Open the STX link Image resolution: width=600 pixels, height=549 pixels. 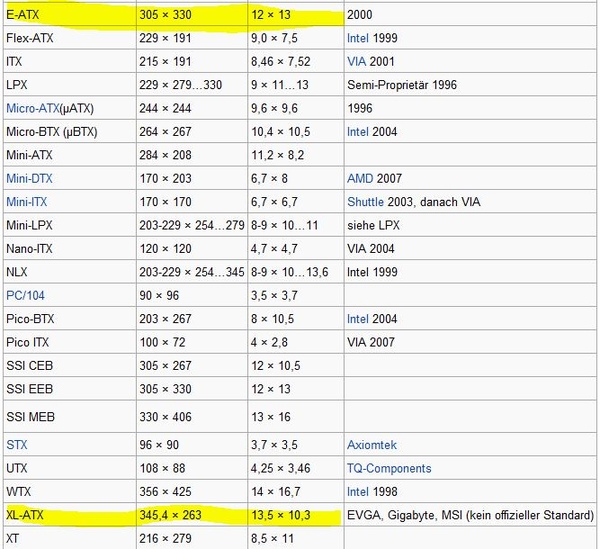click(17, 445)
